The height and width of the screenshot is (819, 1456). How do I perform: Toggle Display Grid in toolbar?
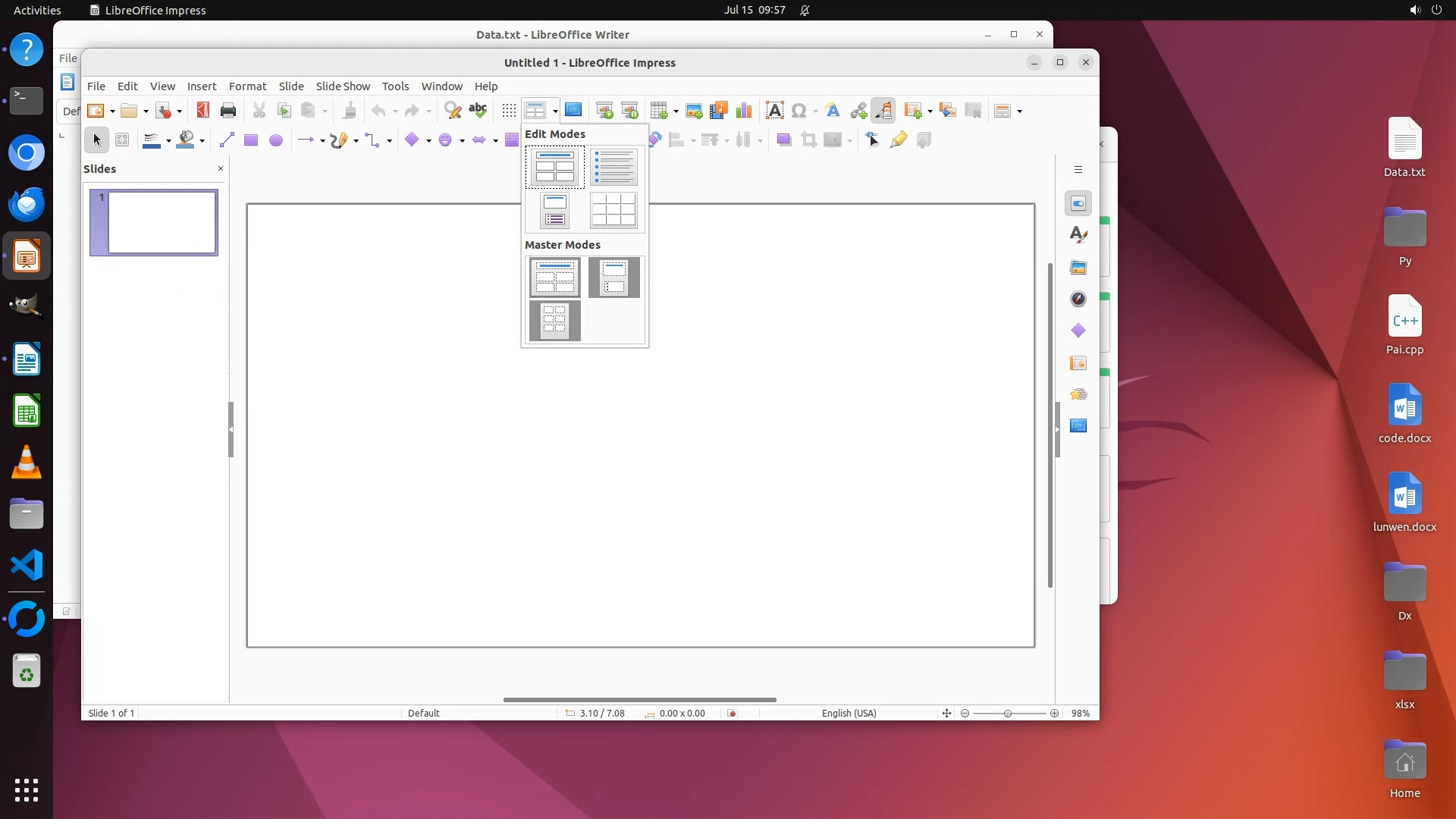(509, 111)
